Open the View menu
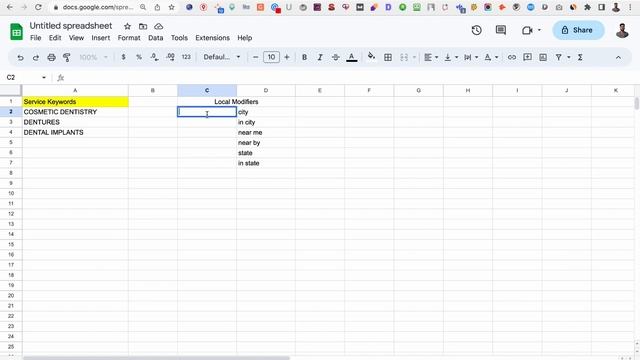The image size is (640, 360). click(76, 38)
